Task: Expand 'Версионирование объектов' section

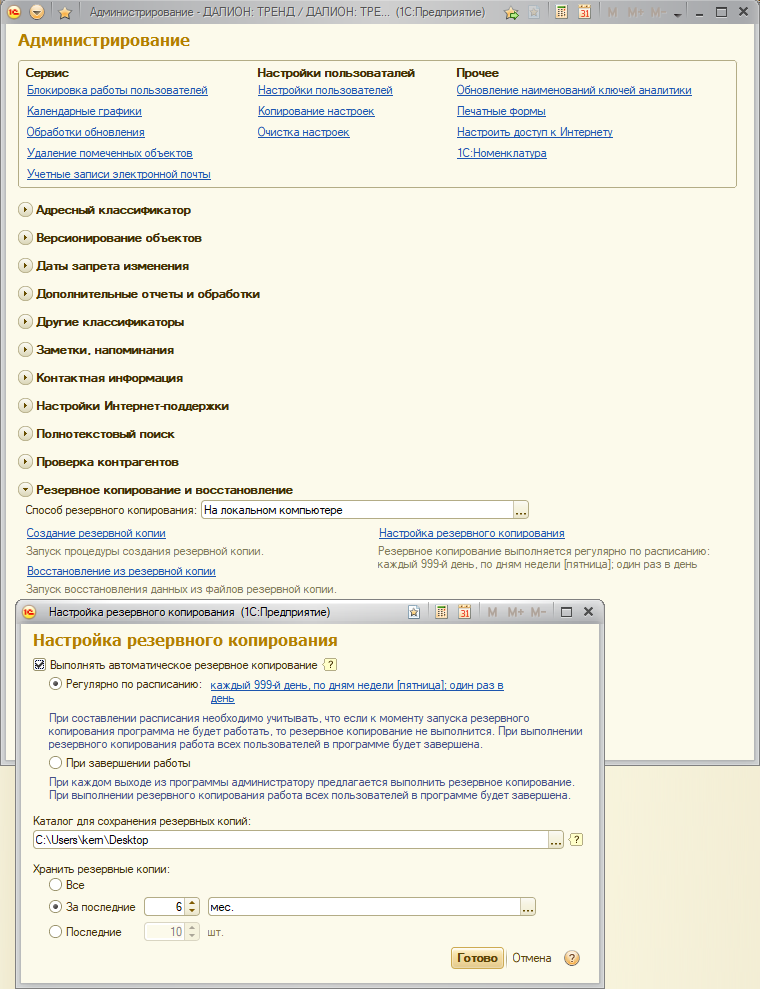Action: point(25,238)
